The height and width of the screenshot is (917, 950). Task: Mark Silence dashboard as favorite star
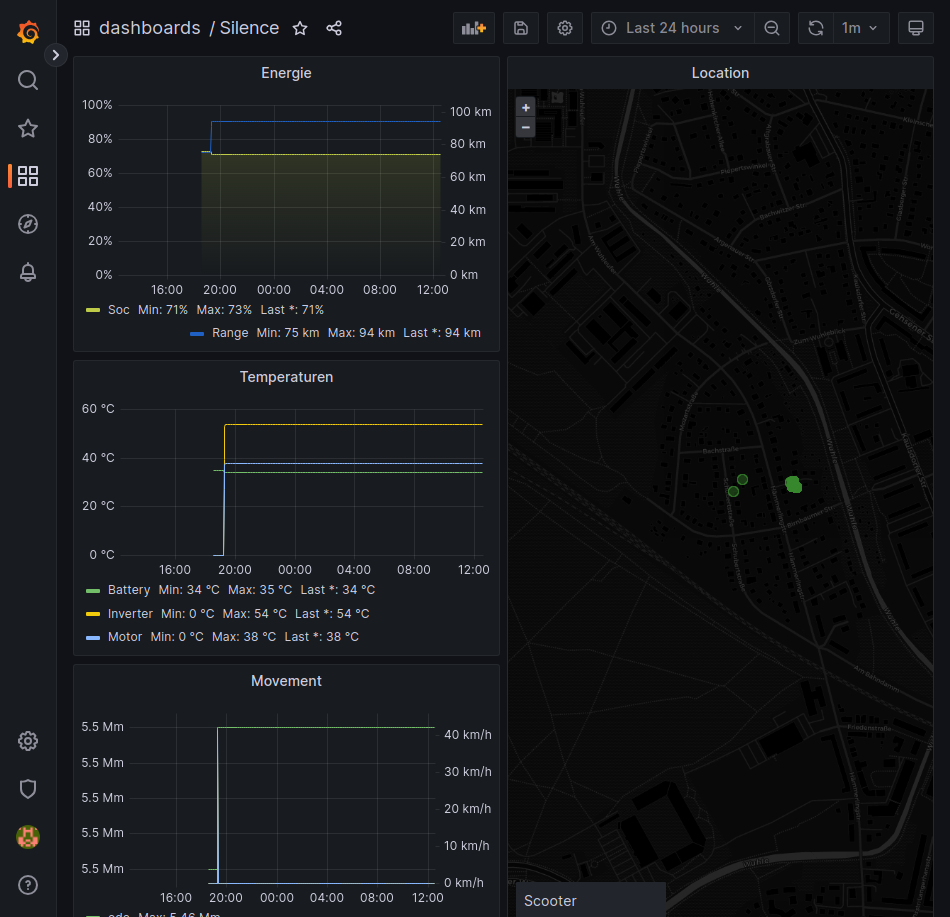pyautogui.click(x=300, y=28)
